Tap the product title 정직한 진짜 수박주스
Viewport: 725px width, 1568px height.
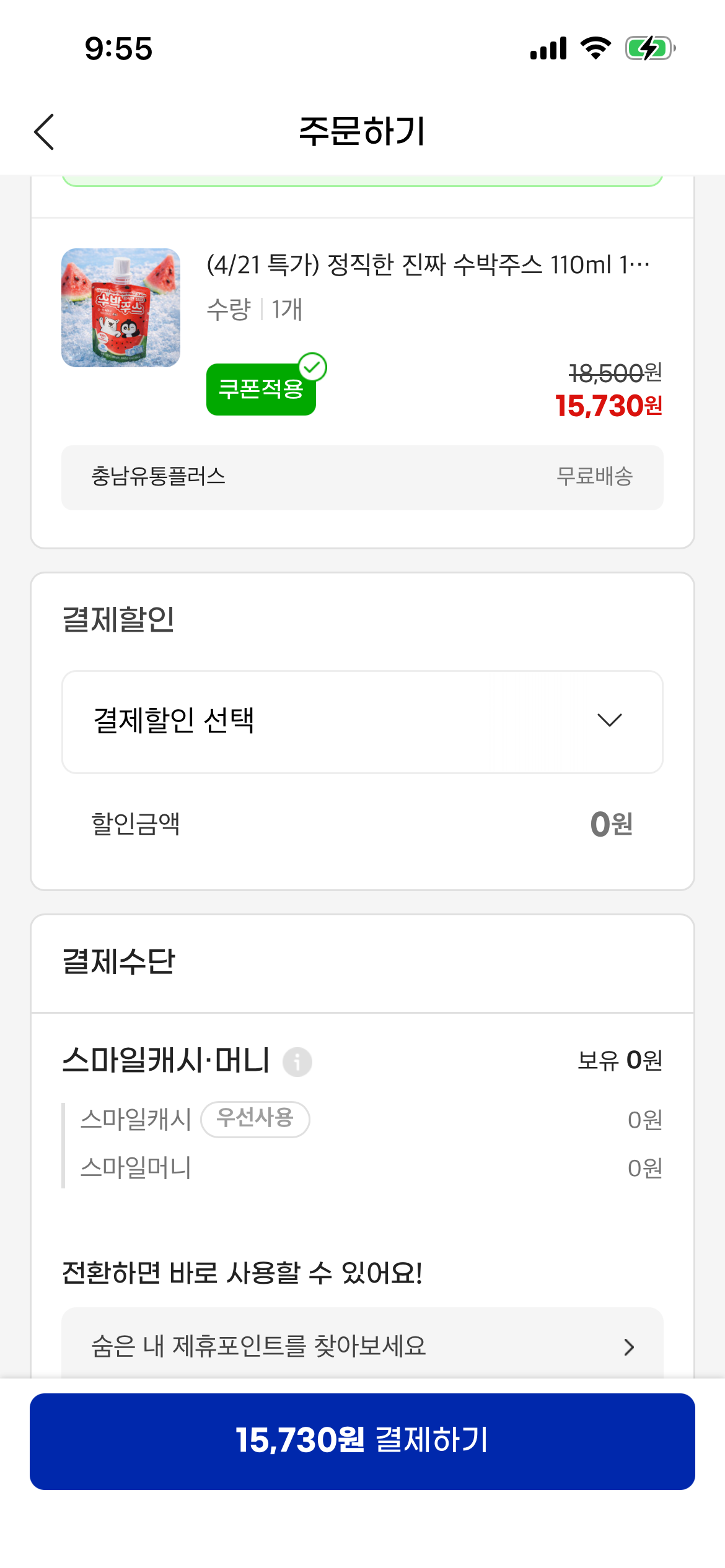[x=428, y=265]
